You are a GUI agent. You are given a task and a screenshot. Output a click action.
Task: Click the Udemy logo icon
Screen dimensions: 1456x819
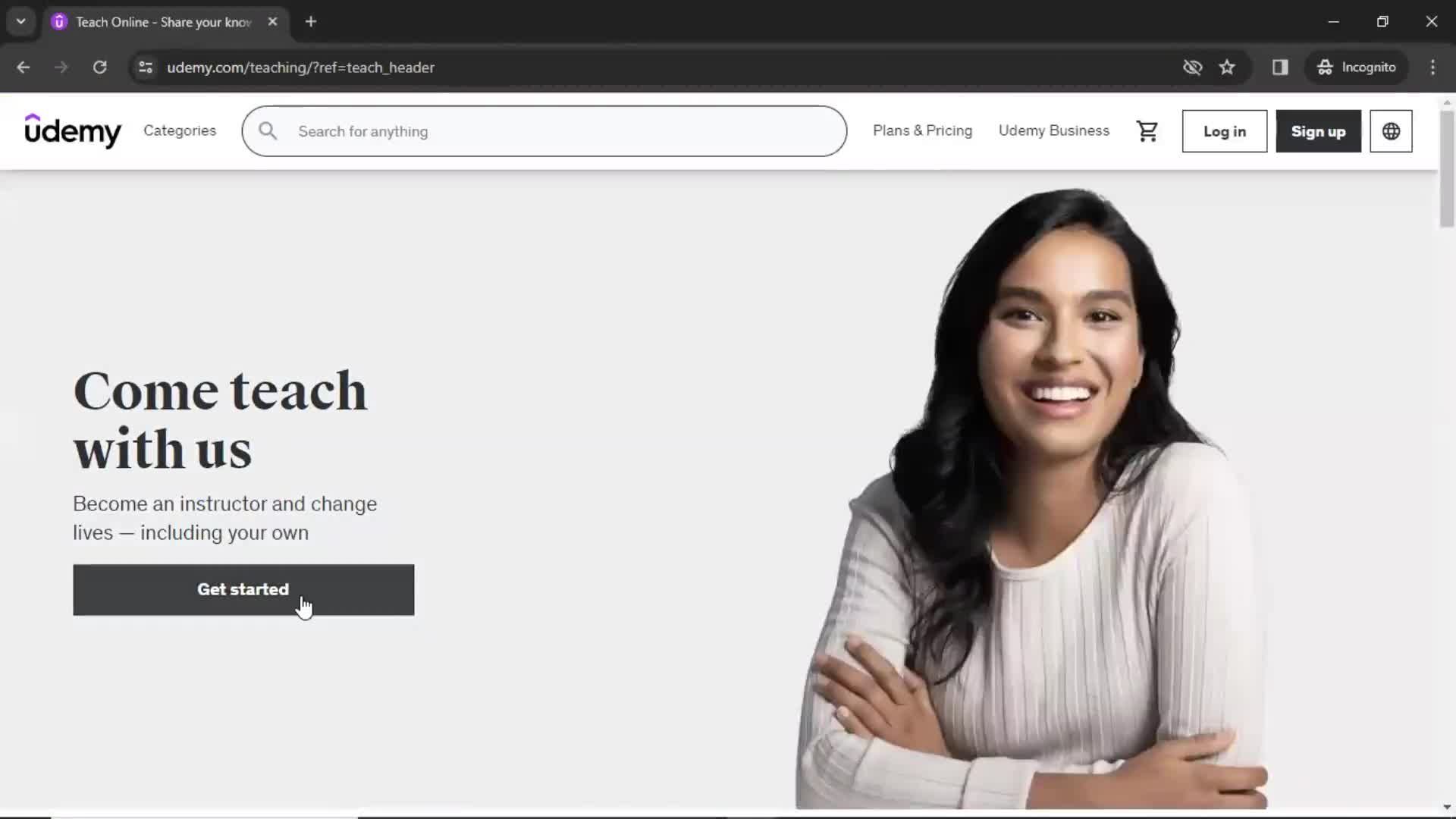pos(72,130)
